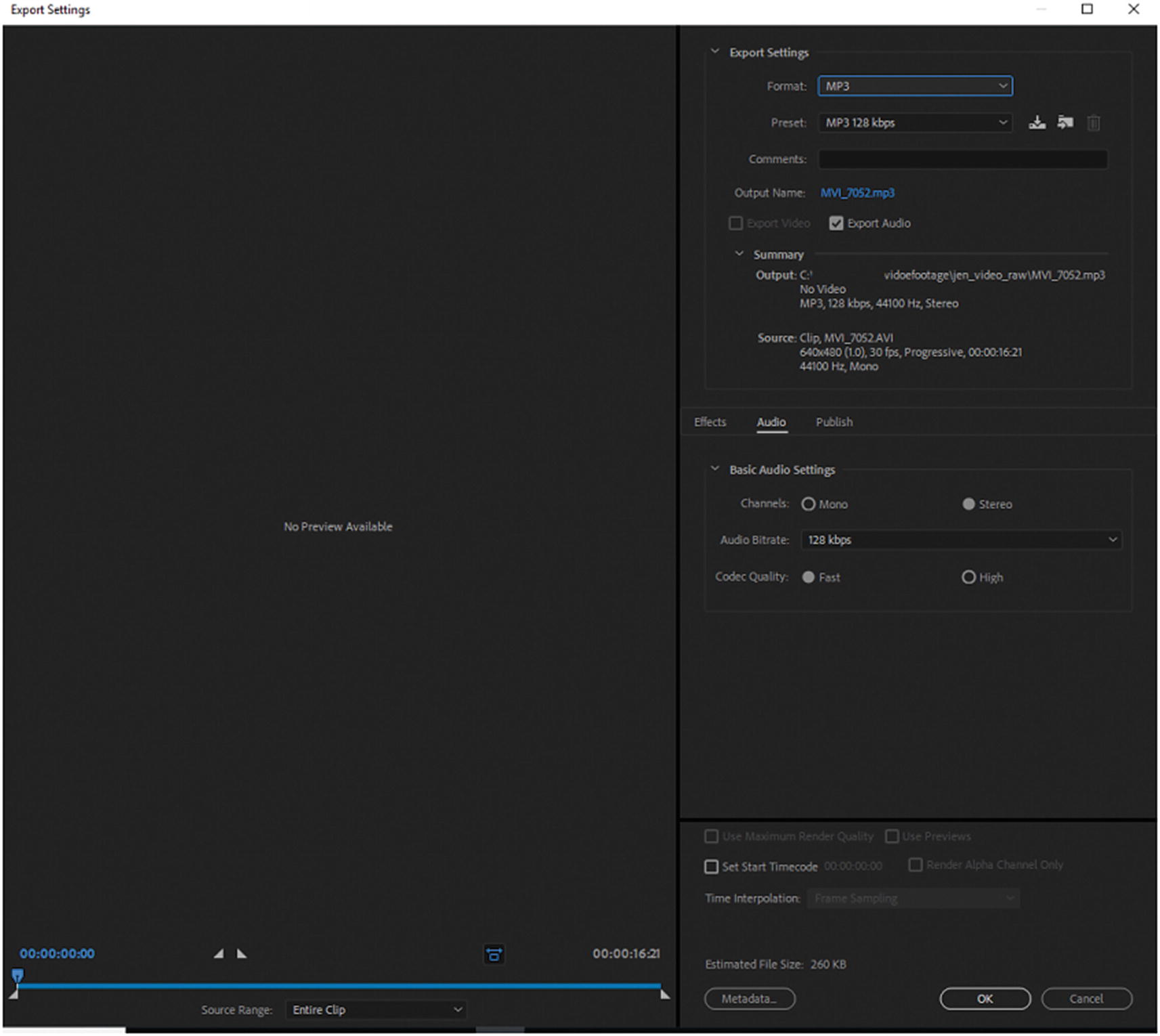Screen dimensions: 1160x1036
Task: Click the Set In Point marker icon
Action: 218,953
